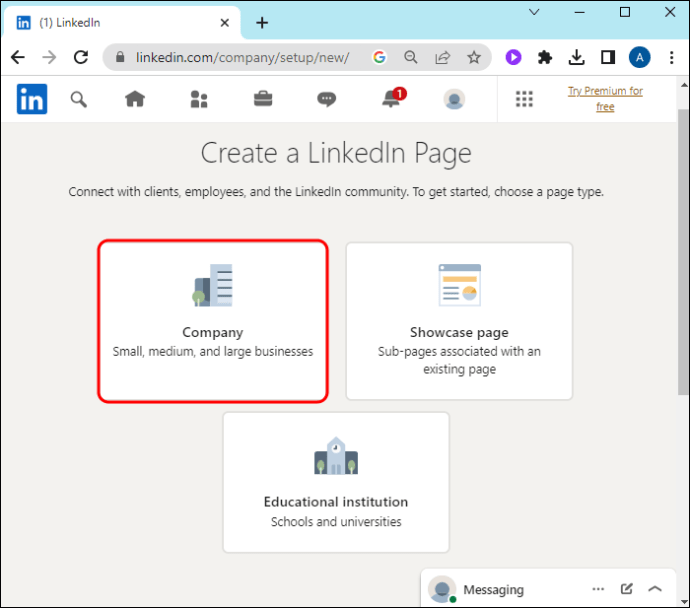Expand Messaging panel chevron
Viewport: 690px width, 608px height.
(655, 589)
